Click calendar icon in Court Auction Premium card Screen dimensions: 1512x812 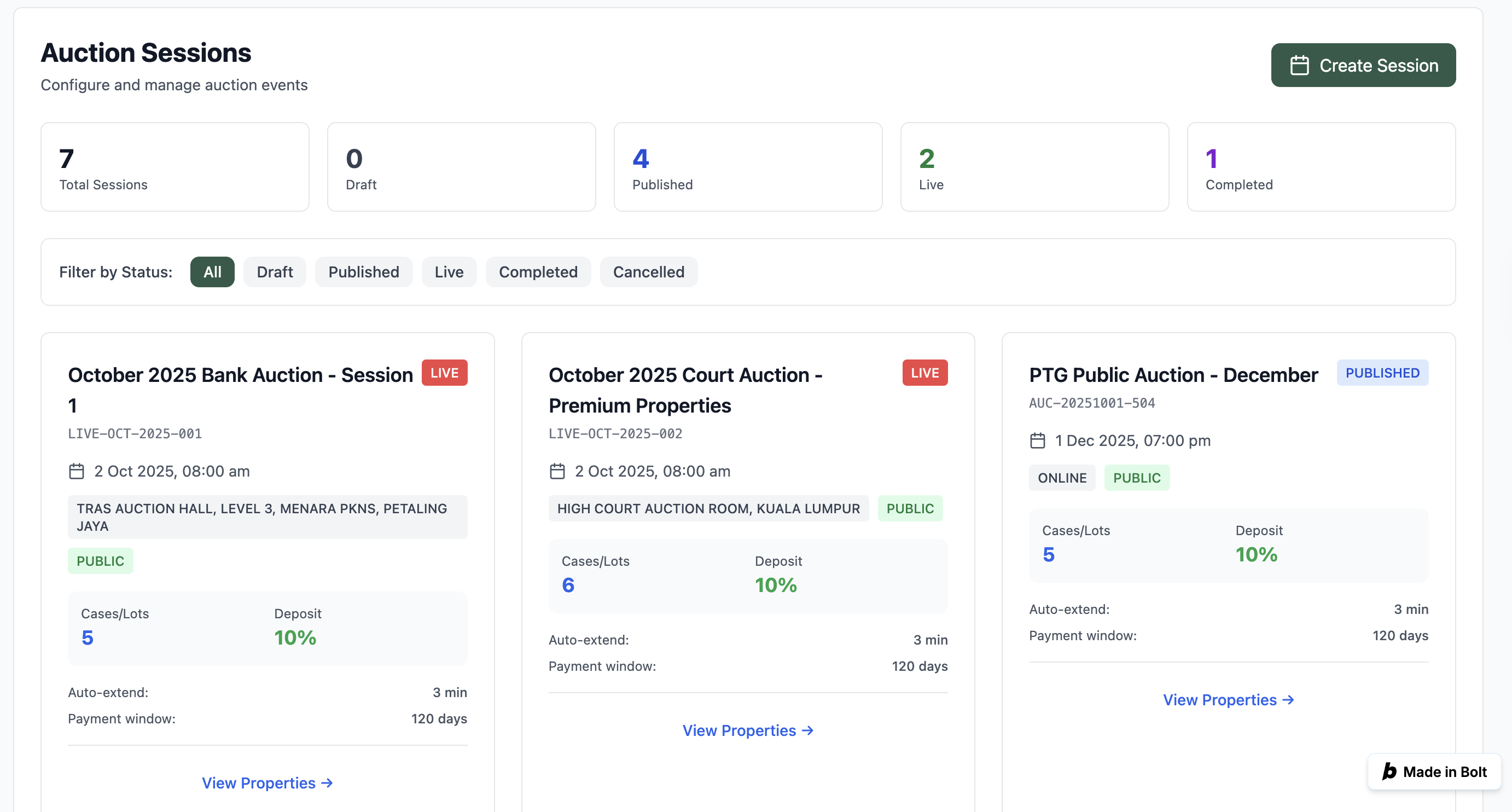click(x=557, y=471)
